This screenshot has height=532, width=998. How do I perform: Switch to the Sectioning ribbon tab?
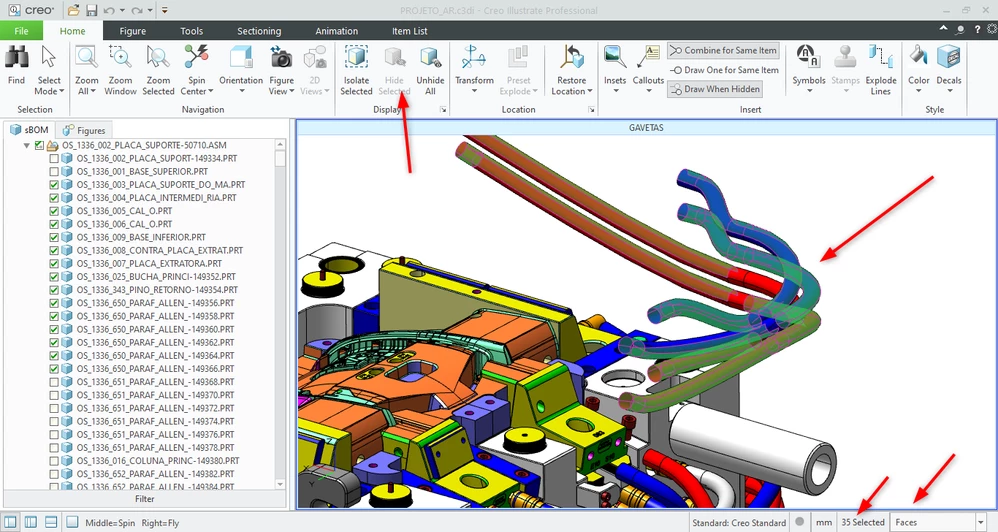click(x=259, y=31)
